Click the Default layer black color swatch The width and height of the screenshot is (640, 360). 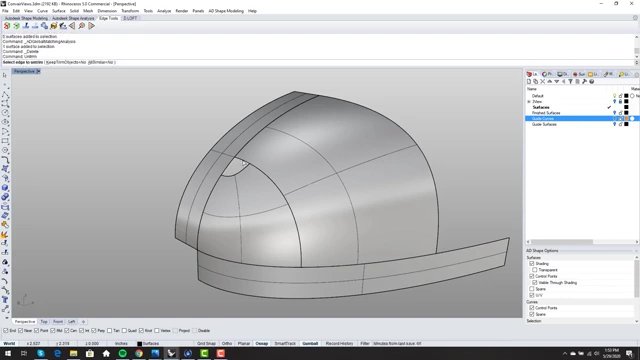click(x=626, y=96)
